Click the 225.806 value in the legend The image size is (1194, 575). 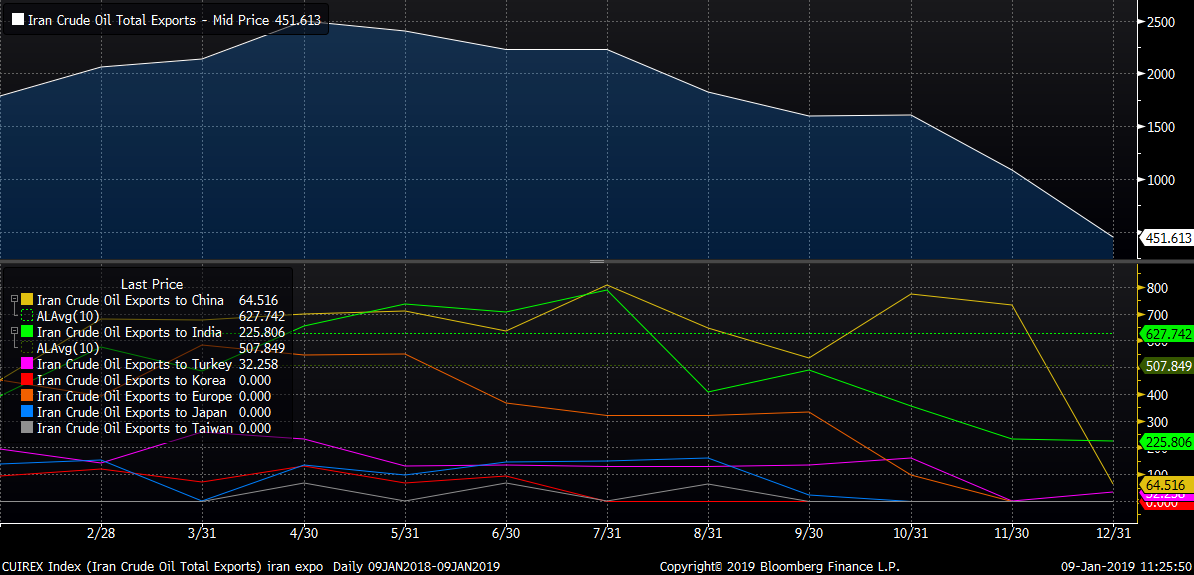coord(262,332)
